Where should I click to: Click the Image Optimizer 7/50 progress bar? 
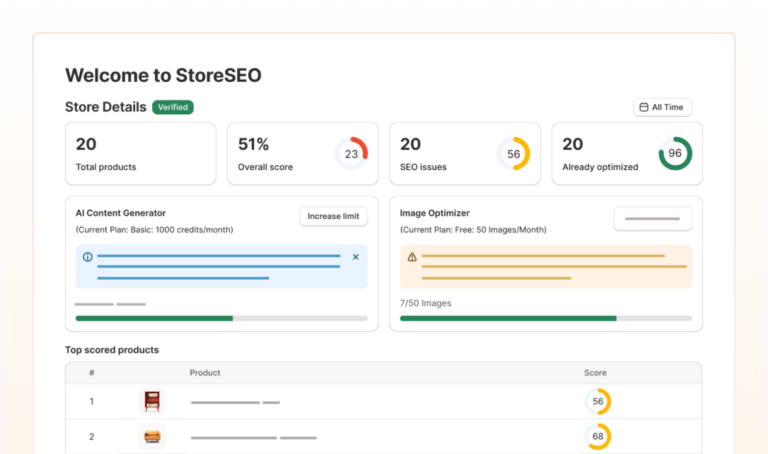(x=545, y=318)
